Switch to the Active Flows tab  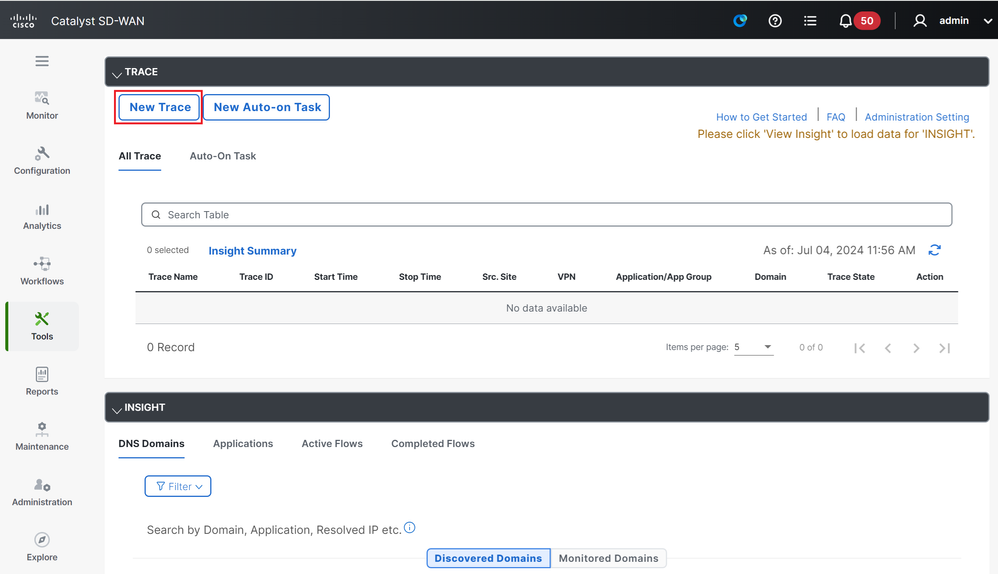(332, 444)
